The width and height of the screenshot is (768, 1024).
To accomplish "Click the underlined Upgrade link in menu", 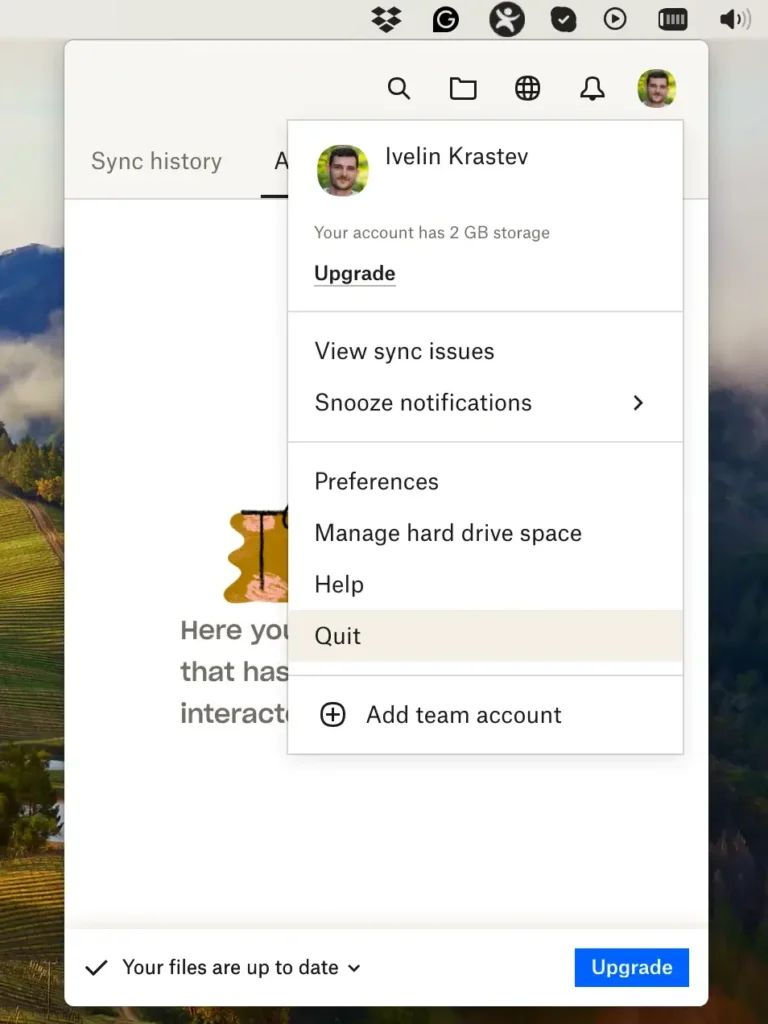I will (x=354, y=273).
